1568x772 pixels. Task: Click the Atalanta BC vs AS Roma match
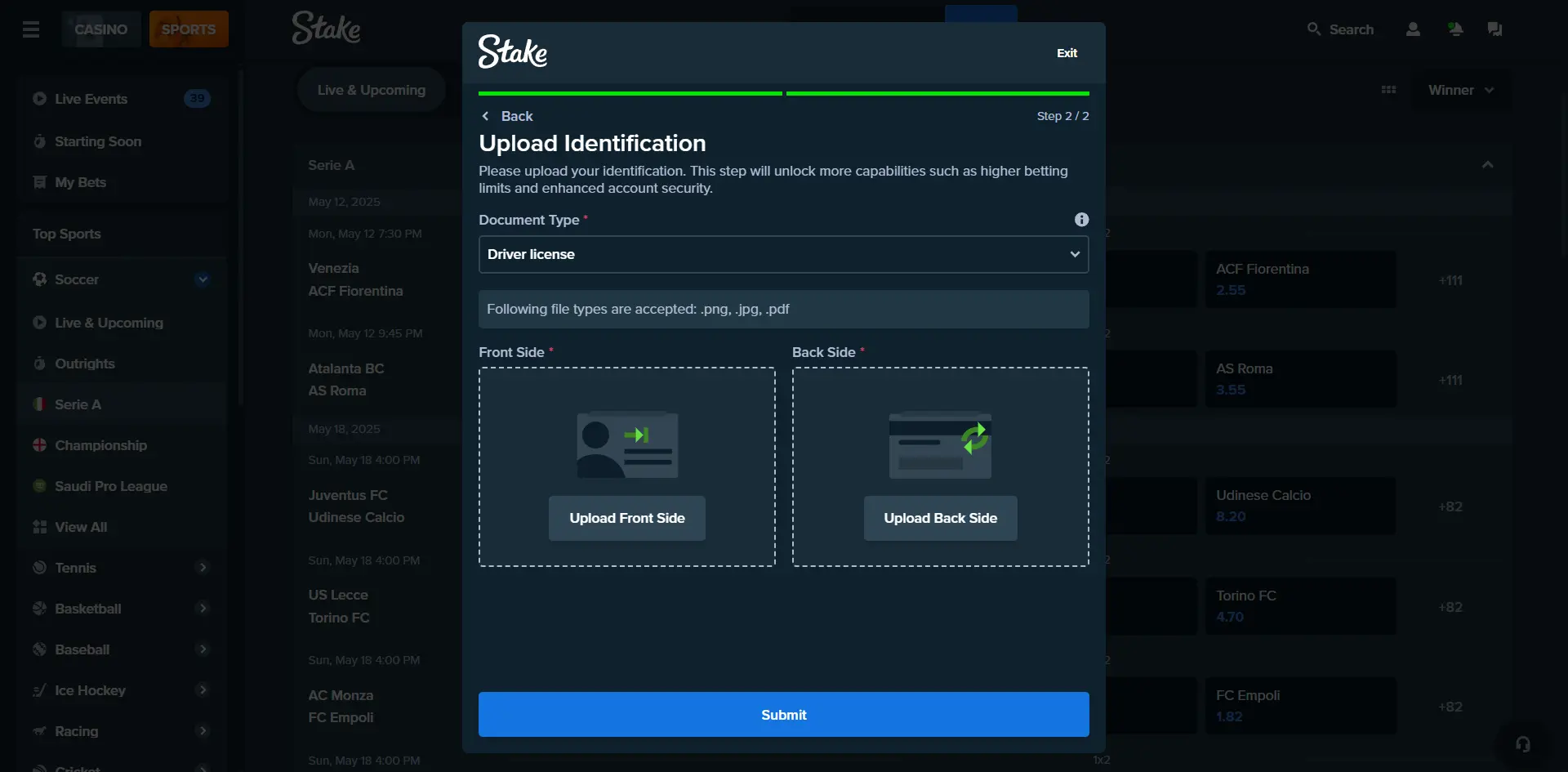coord(346,379)
